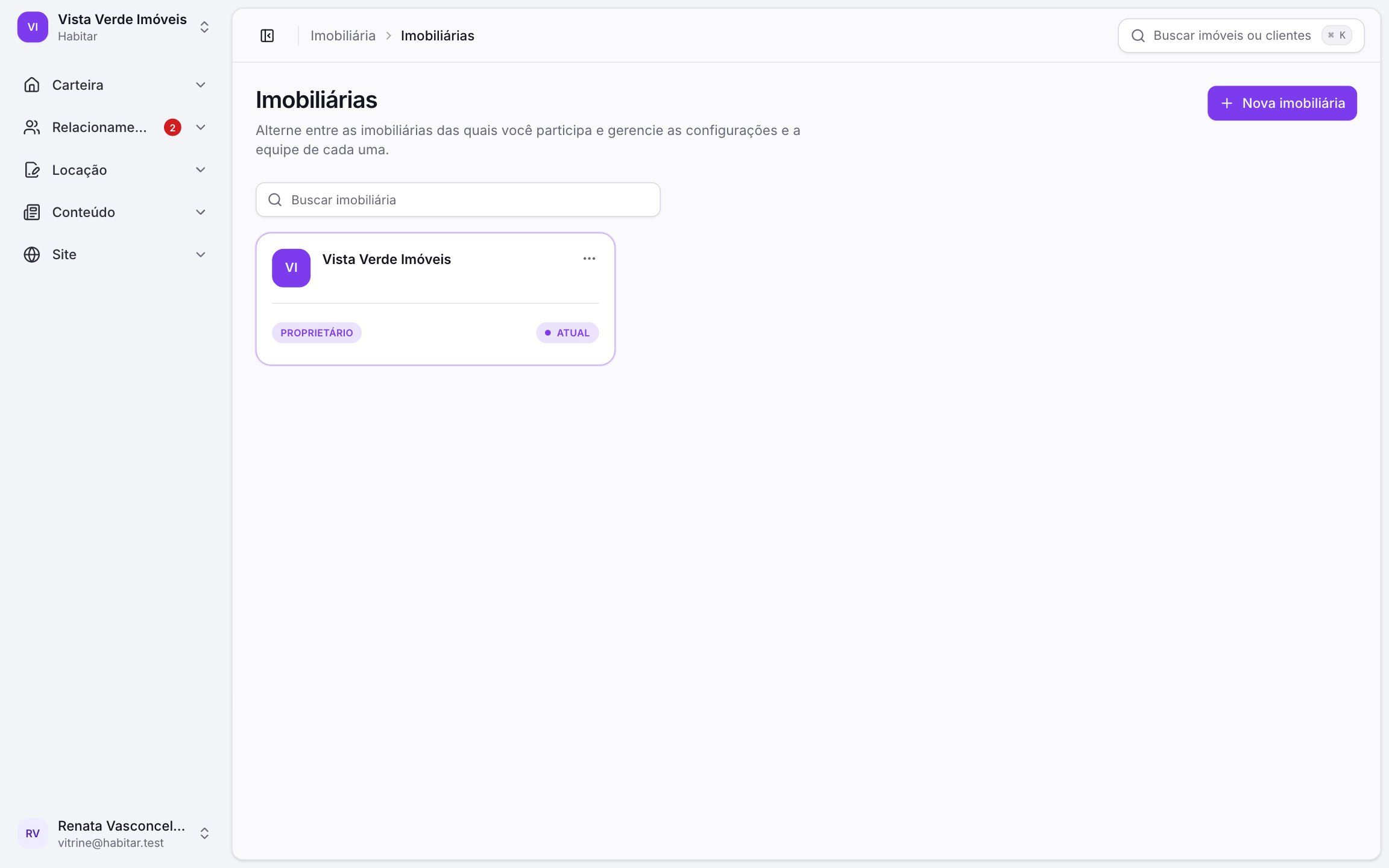Expand the Conteúdo section chevron

[201, 212]
